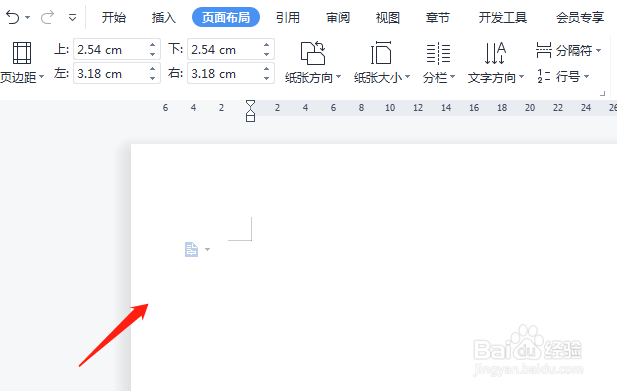The height and width of the screenshot is (391, 617).
Task: Open the 分隔符 breaks dropdown
Action: tap(569, 50)
